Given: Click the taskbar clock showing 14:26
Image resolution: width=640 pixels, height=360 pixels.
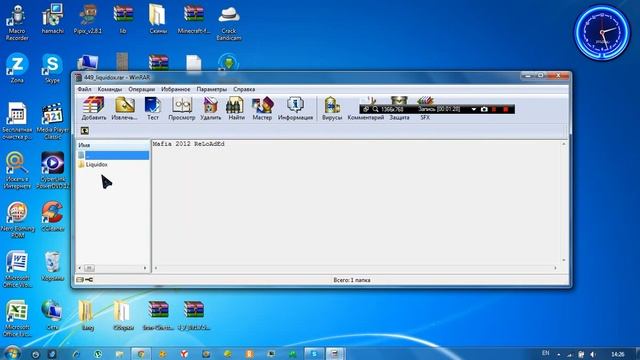Looking at the screenshot, I should pos(618,354).
